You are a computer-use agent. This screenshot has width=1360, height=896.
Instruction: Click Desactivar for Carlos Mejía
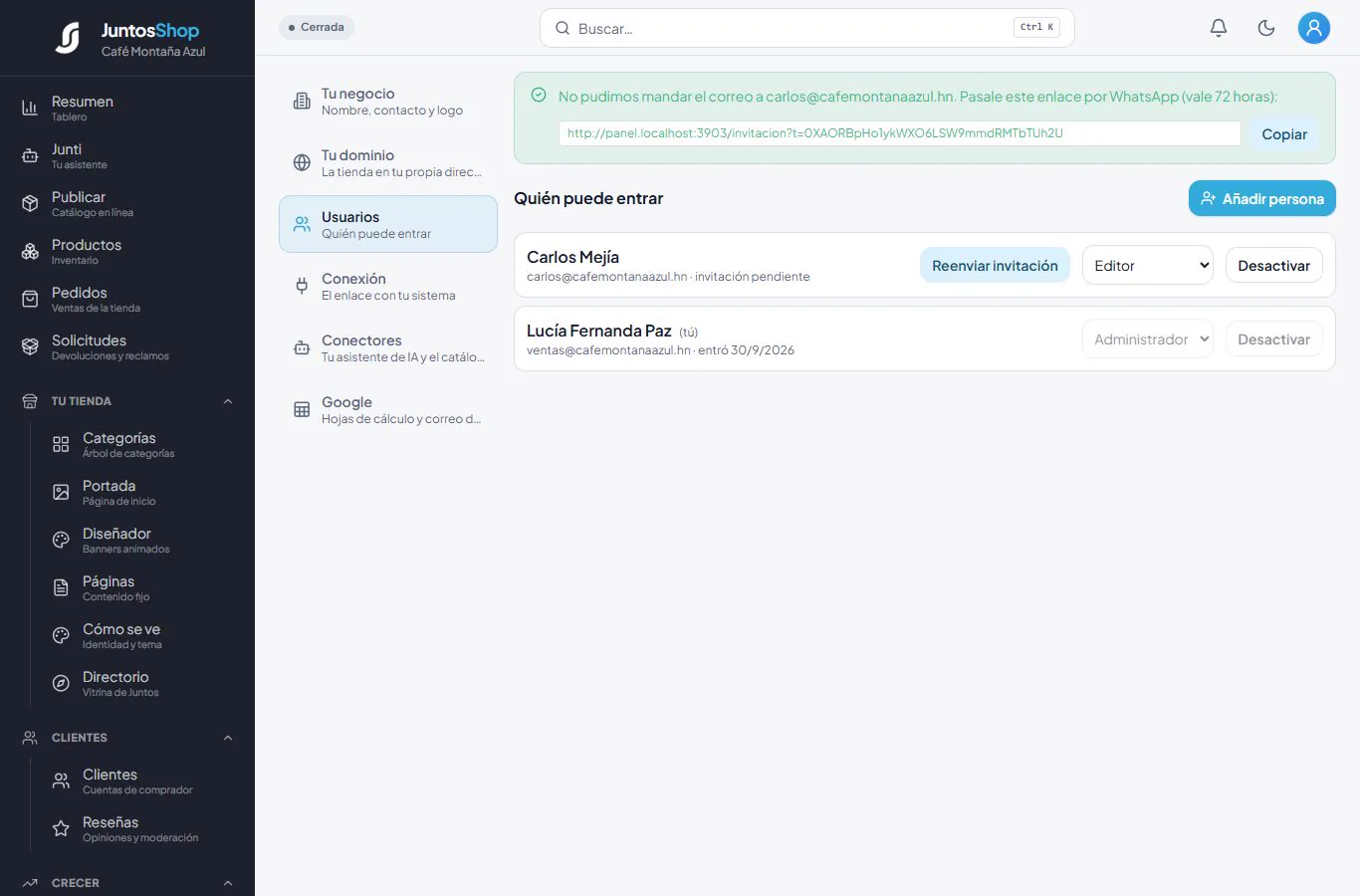click(1273, 266)
